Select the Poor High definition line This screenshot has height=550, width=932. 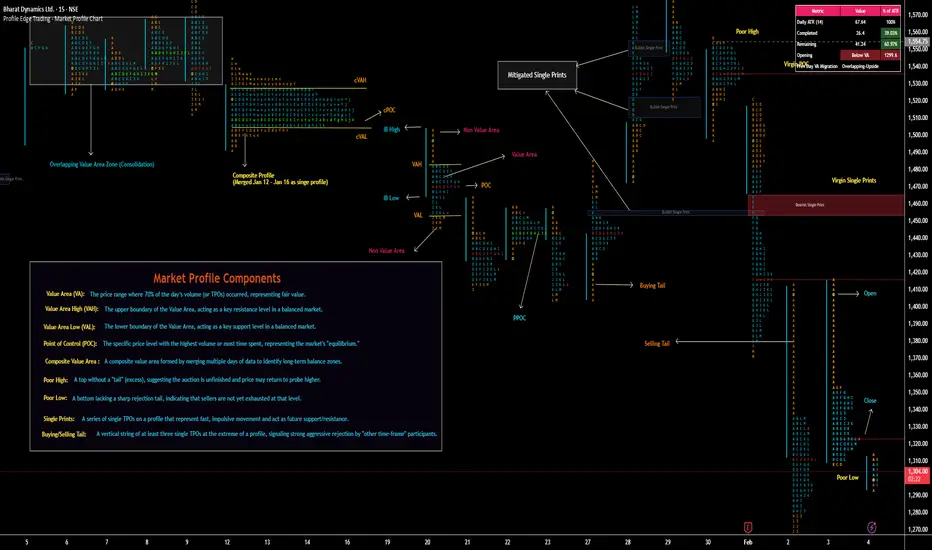pyautogui.click(x=182, y=379)
